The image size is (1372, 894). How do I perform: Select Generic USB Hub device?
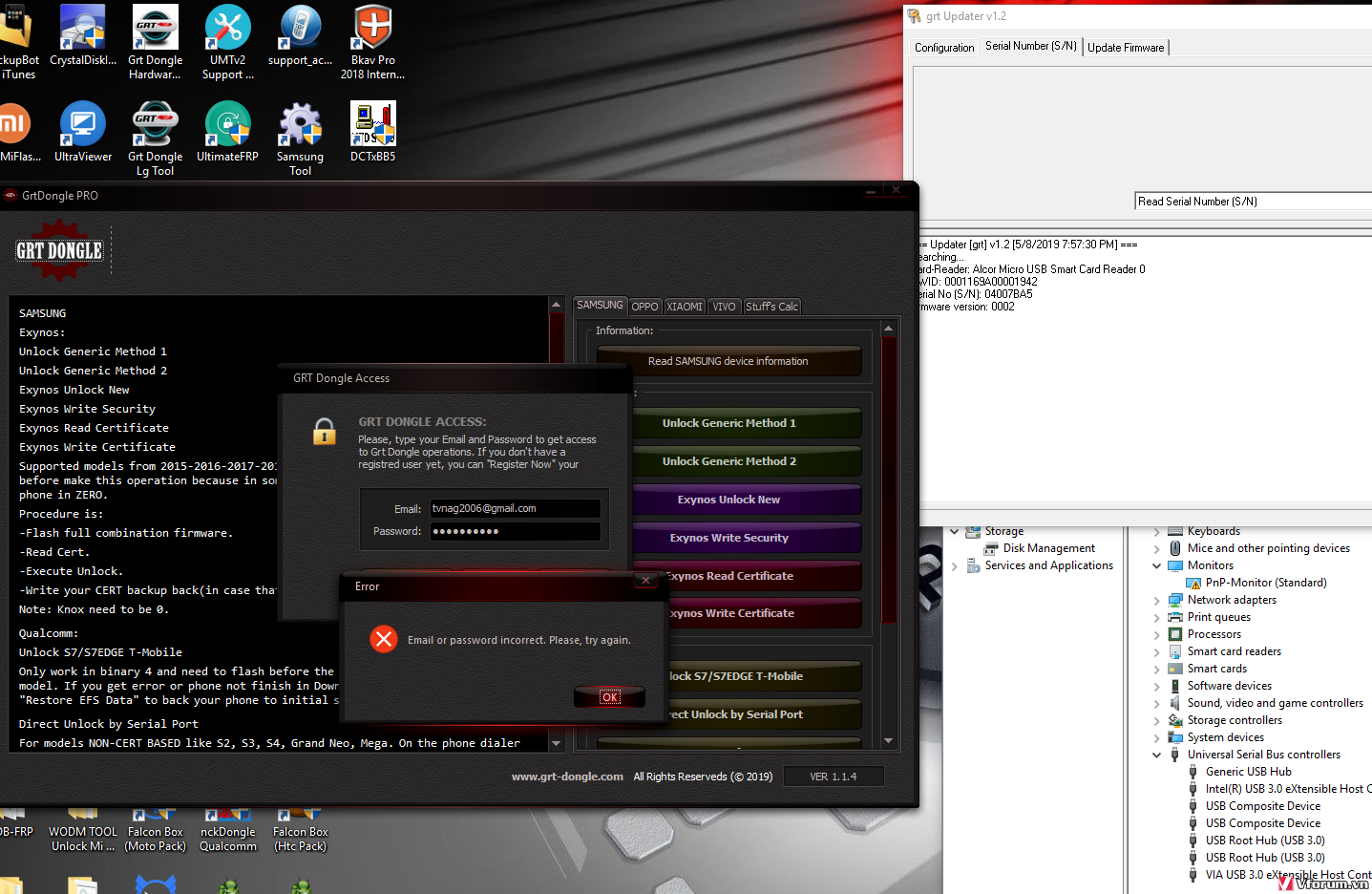pos(1248,772)
